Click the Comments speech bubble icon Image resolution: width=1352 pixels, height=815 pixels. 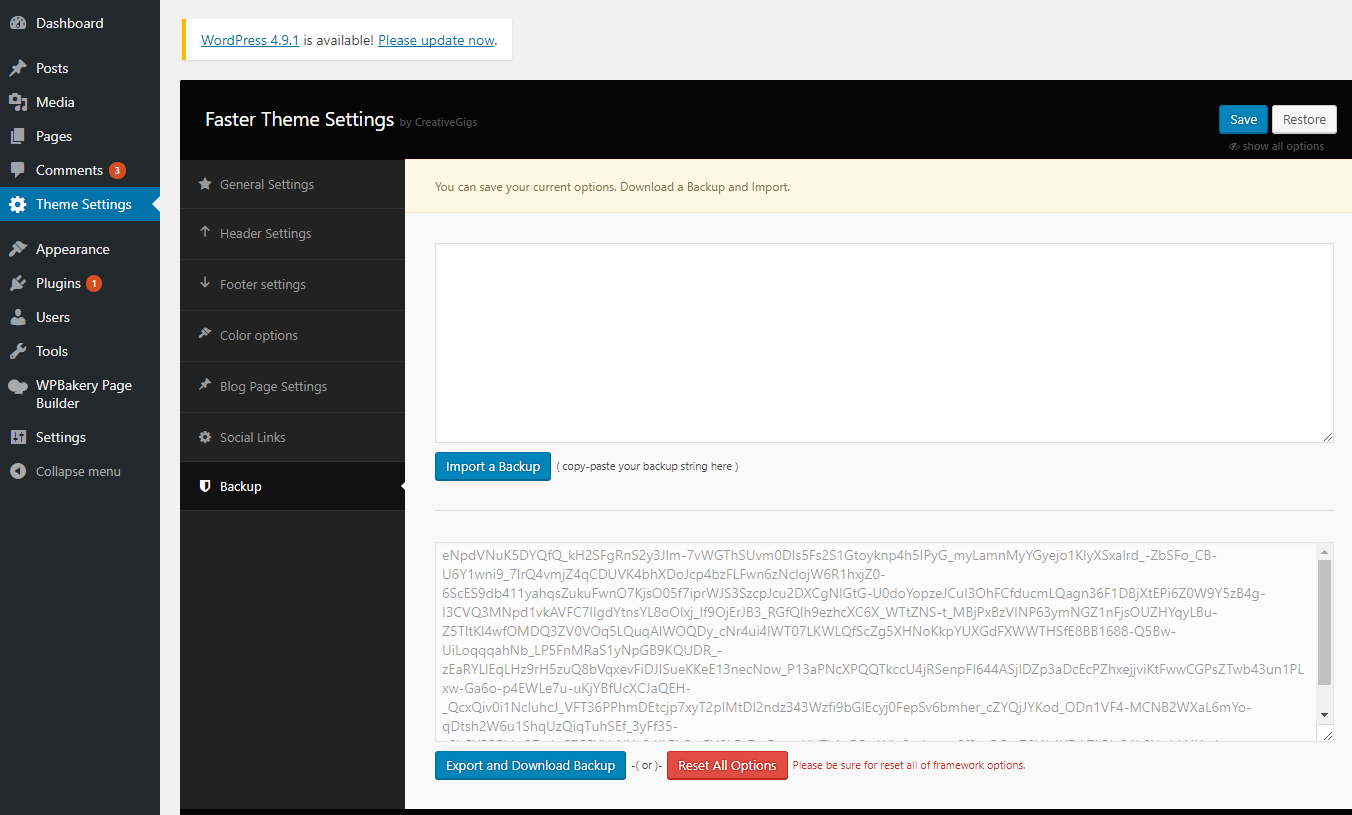coord(18,170)
